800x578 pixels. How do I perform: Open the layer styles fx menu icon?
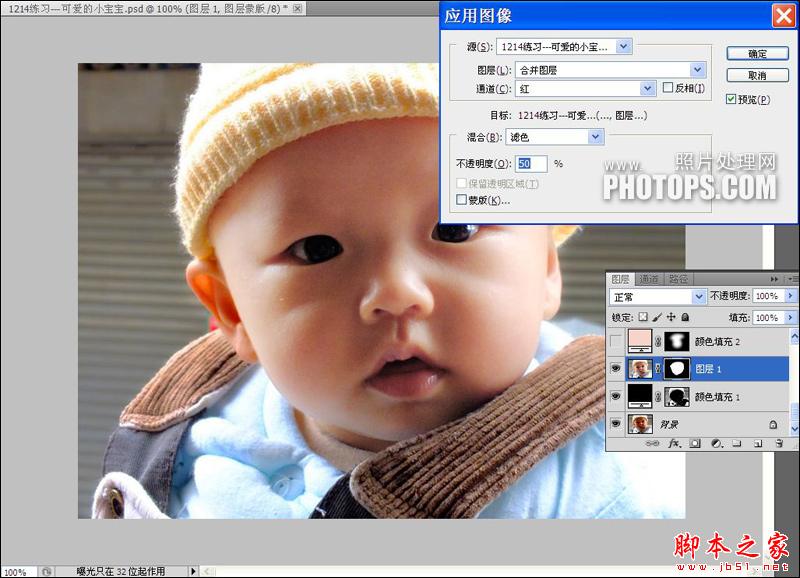674,443
